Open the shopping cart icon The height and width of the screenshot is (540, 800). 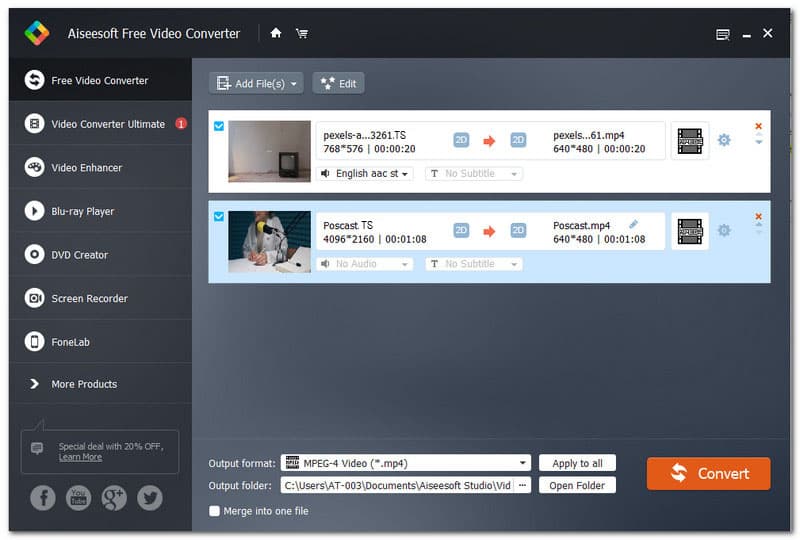point(301,33)
